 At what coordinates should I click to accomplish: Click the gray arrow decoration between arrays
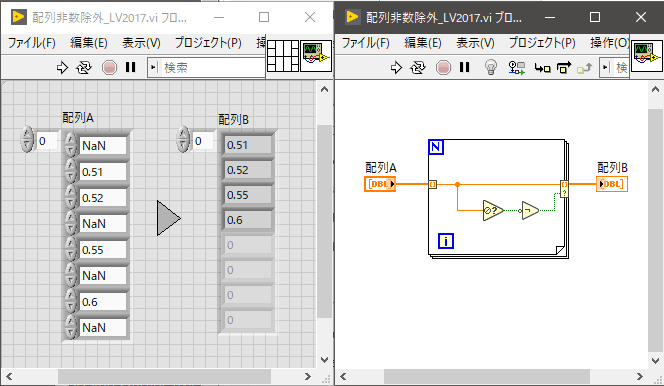(x=169, y=218)
